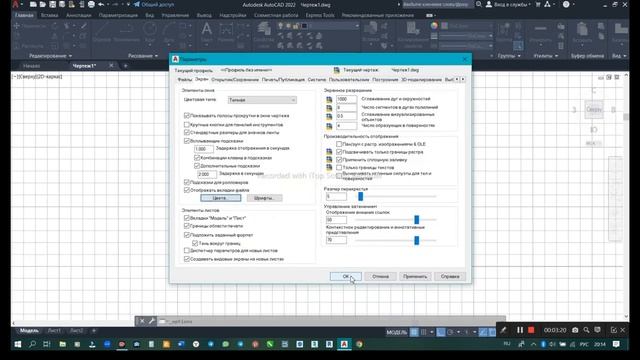Open Windows notification center
This screenshot has width=640, height=360.
click(616, 344)
